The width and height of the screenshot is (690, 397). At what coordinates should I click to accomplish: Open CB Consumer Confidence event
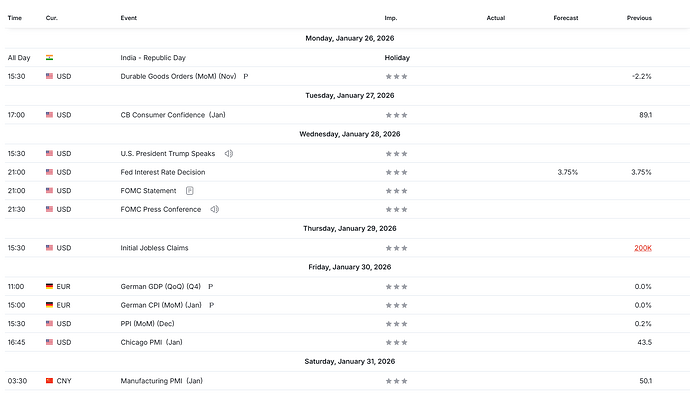coord(173,115)
